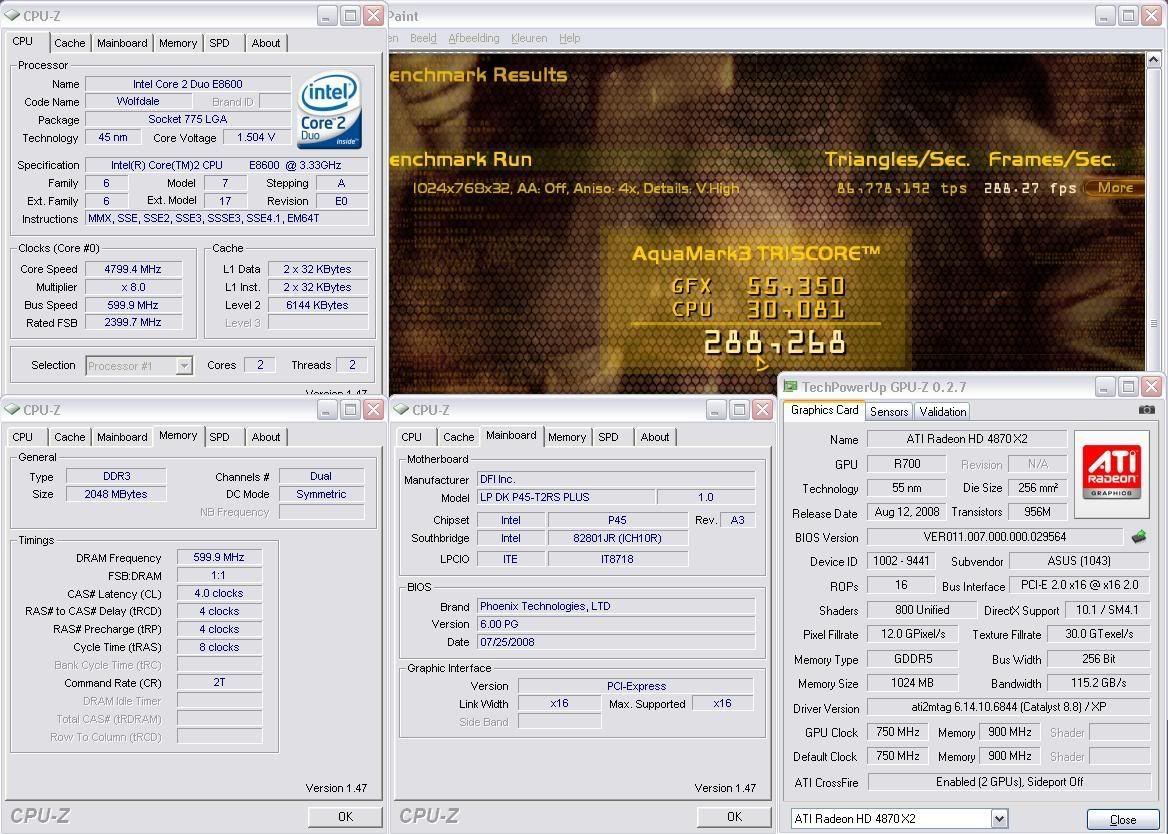Click the Device ID 1002 - 9441 field
Image resolution: width=1168 pixels, height=834 pixels.
(901, 561)
